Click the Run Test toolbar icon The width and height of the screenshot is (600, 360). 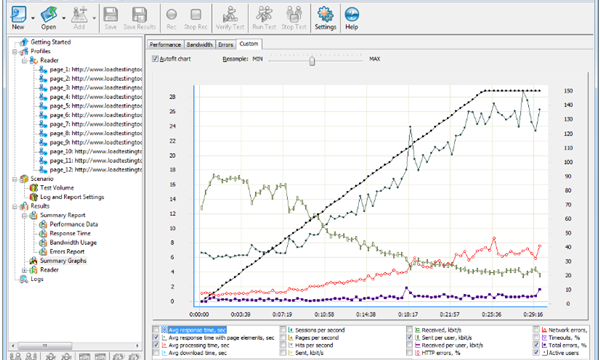[264, 15]
